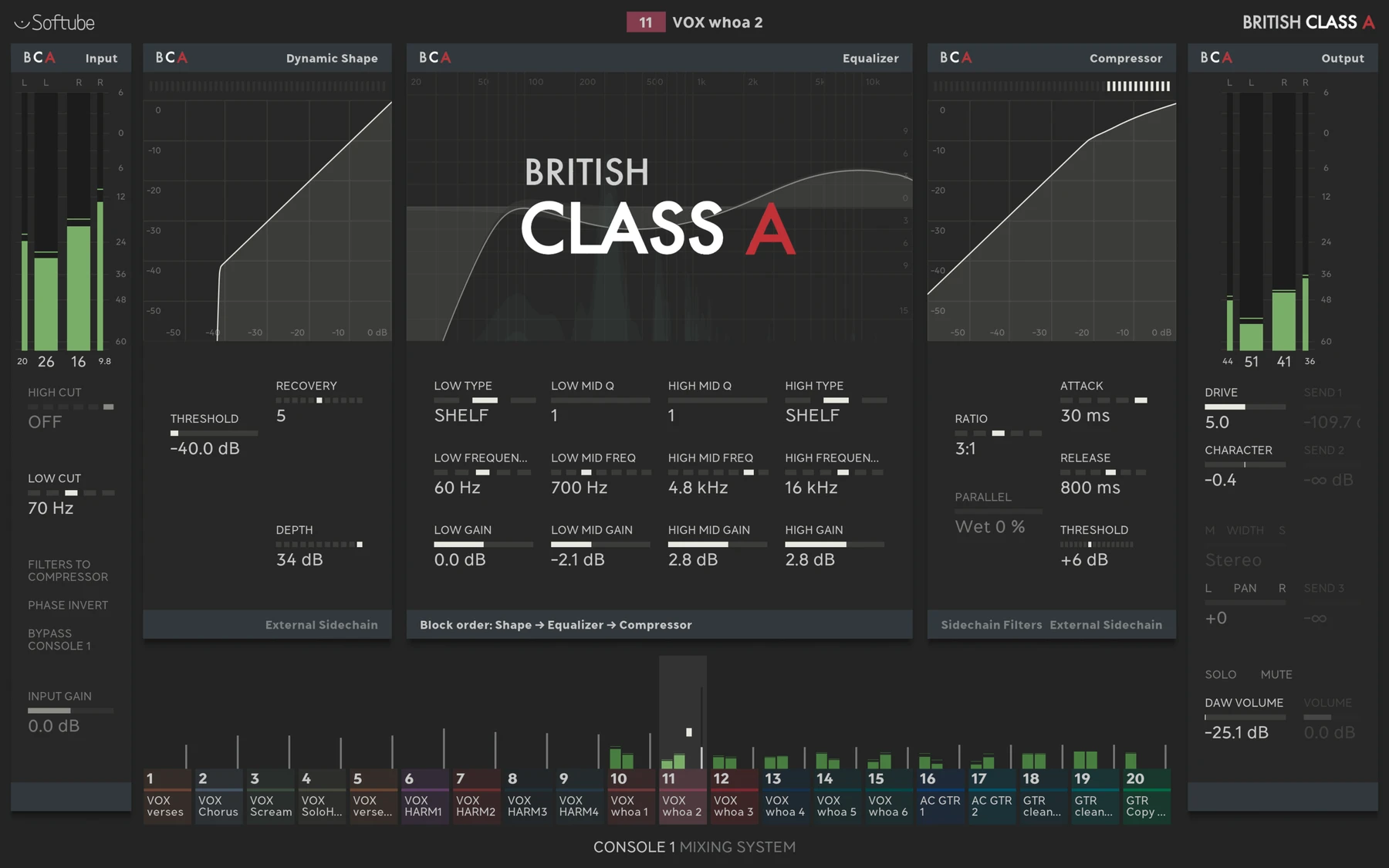This screenshot has height=868, width=1389.
Task: Change the Low Type SHELF selector
Action: (x=485, y=400)
